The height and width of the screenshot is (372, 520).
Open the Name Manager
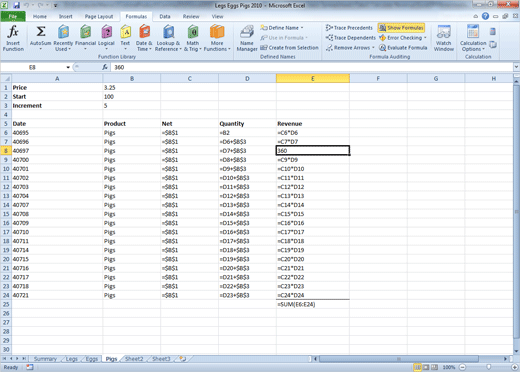pos(247,38)
